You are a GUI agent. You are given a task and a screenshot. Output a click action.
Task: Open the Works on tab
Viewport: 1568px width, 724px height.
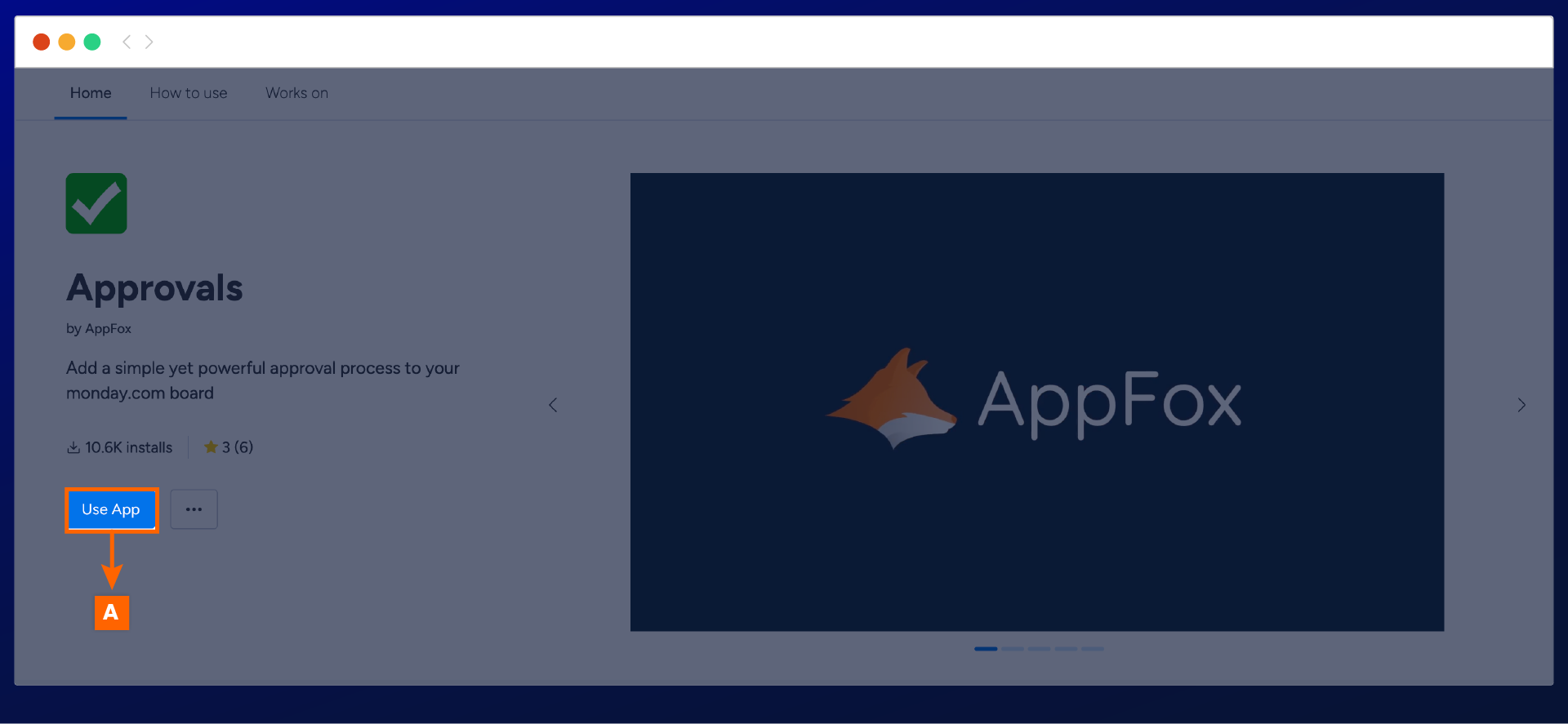(x=296, y=93)
